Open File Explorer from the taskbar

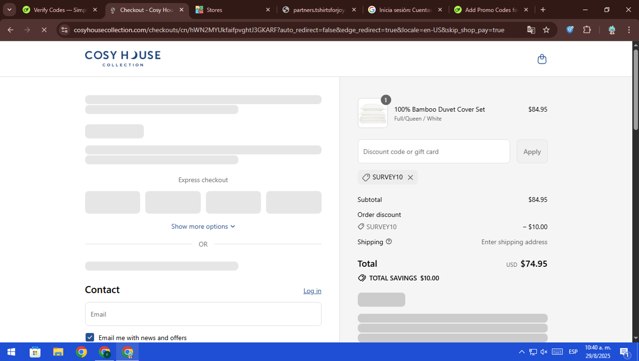click(58, 352)
